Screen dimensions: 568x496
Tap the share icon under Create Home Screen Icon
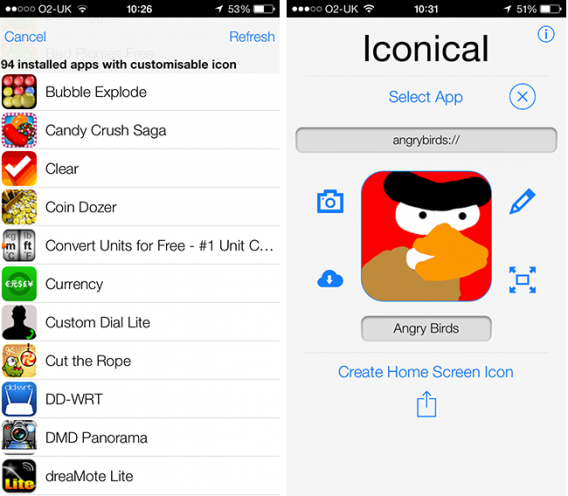coord(426,404)
